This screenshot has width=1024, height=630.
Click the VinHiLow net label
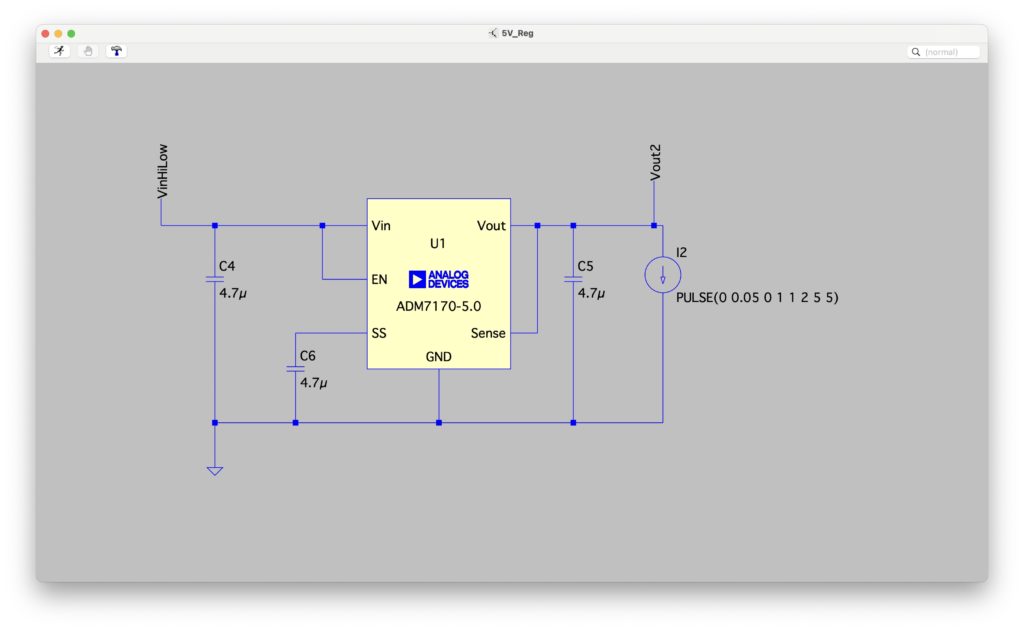click(163, 170)
